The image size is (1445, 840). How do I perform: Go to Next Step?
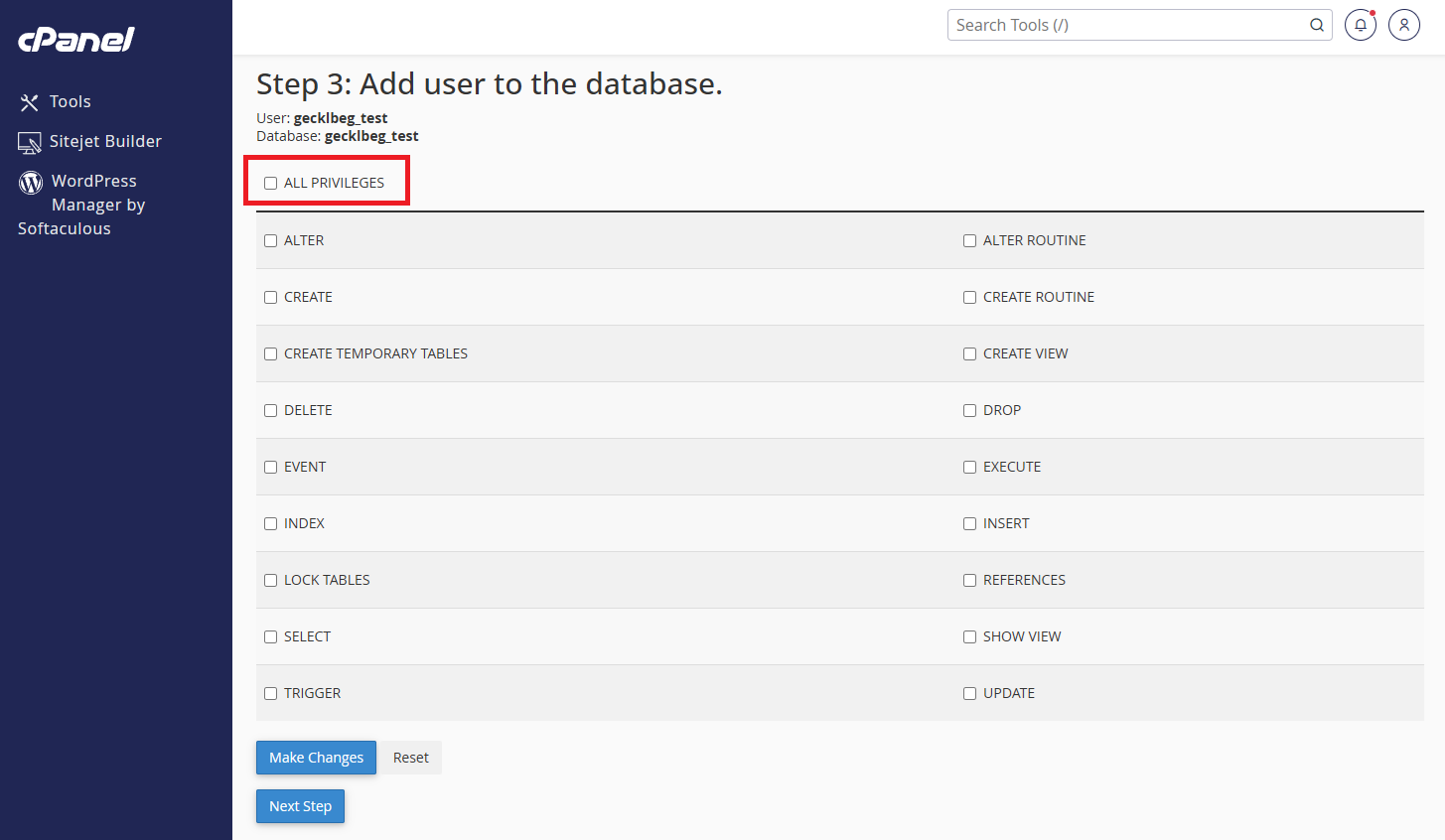pyautogui.click(x=300, y=806)
